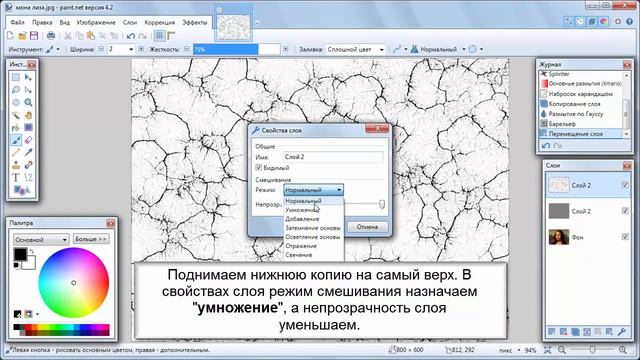Select the Pencil tool

click(x=16, y=153)
